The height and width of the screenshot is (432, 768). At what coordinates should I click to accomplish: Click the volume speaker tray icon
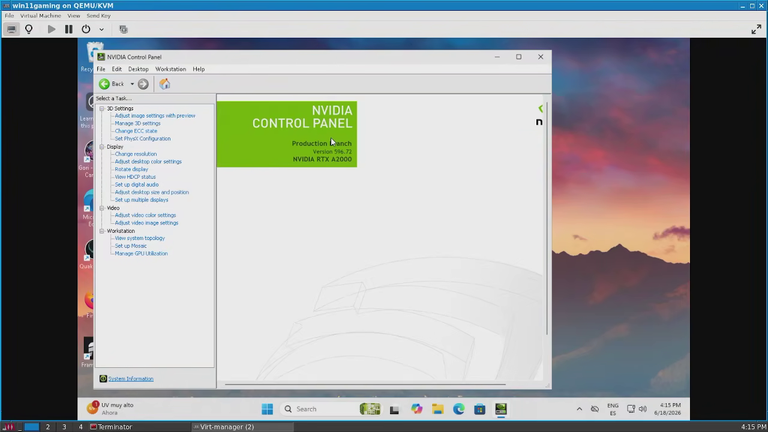click(x=643, y=409)
